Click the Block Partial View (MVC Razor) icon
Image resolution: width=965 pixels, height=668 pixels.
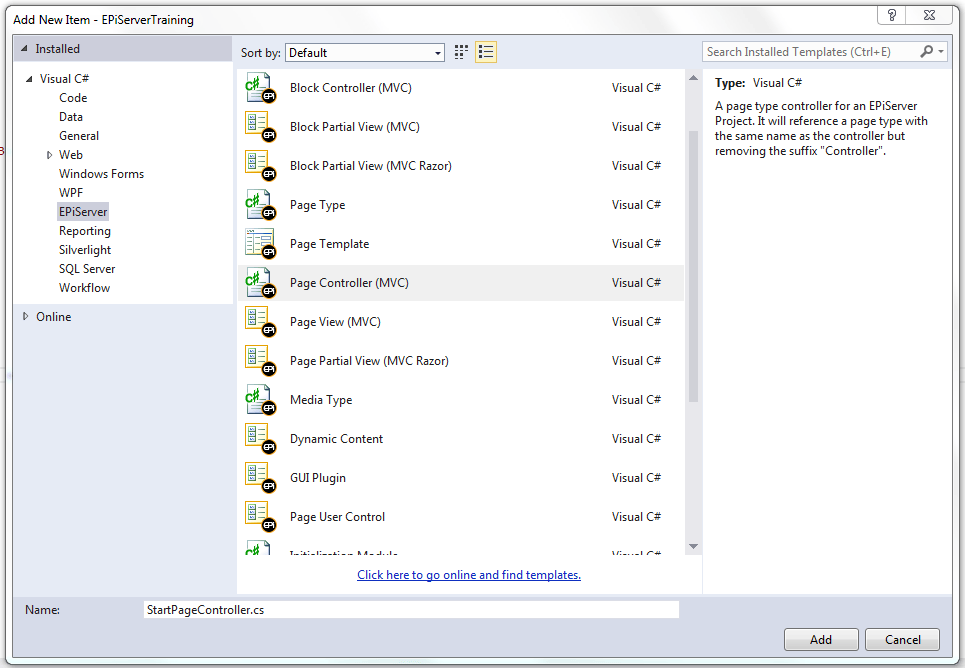tap(260, 166)
